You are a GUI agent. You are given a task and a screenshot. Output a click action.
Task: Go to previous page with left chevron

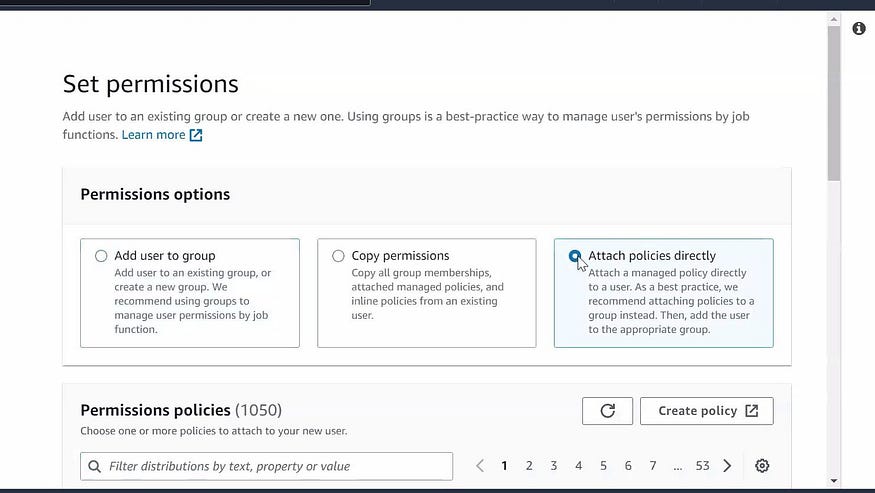coord(479,466)
